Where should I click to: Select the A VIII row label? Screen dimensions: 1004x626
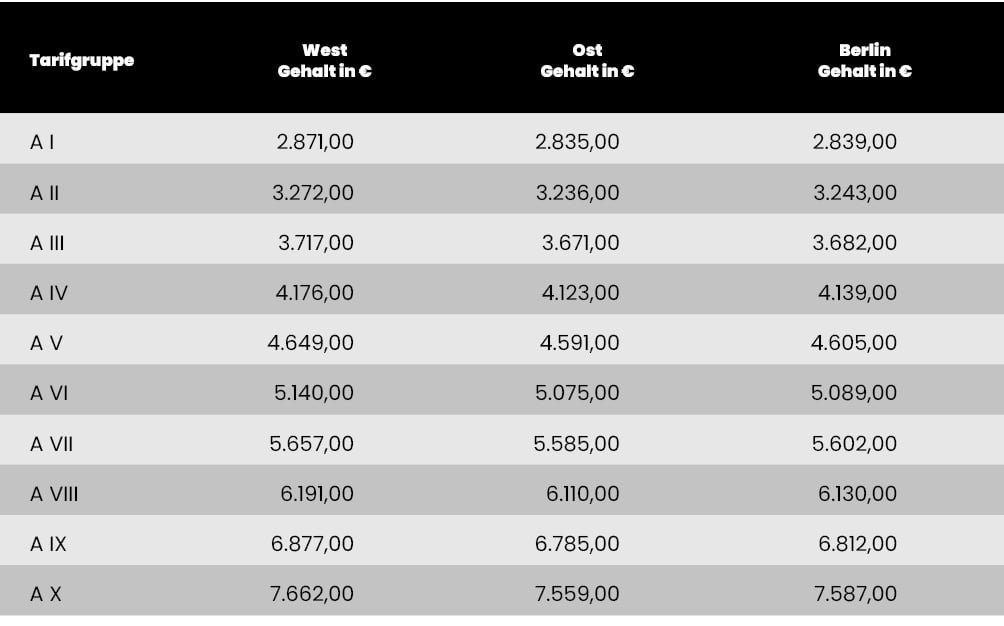pyautogui.click(x=54, y=494)
